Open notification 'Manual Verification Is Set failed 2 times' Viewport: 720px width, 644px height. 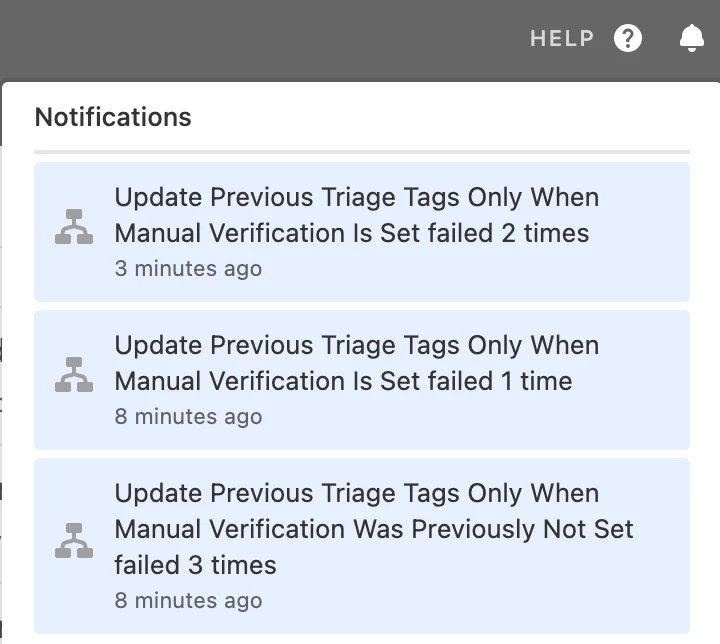pos(362,232)
